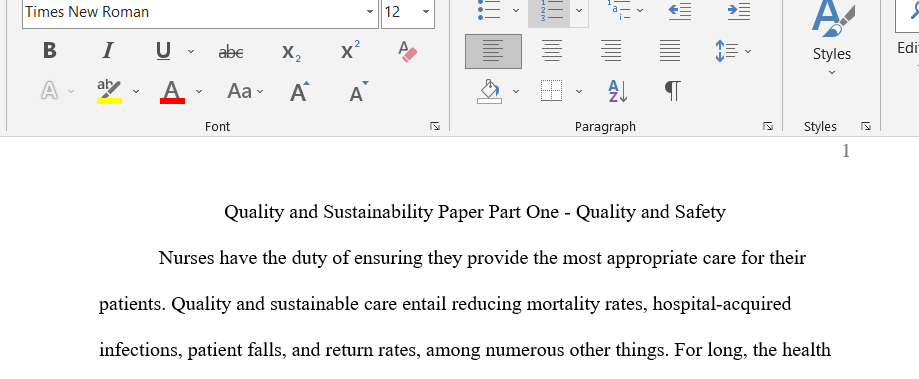919x379 pixels.
Task: Click the Decrease Indent icon
Action: pos(680,11)
